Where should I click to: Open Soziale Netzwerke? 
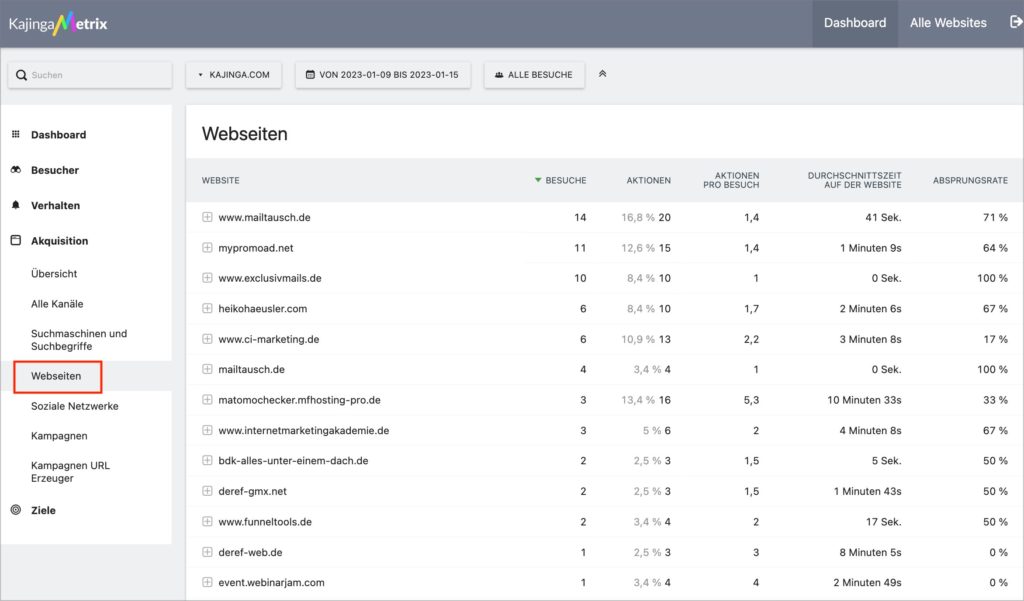tap(74, 406)
